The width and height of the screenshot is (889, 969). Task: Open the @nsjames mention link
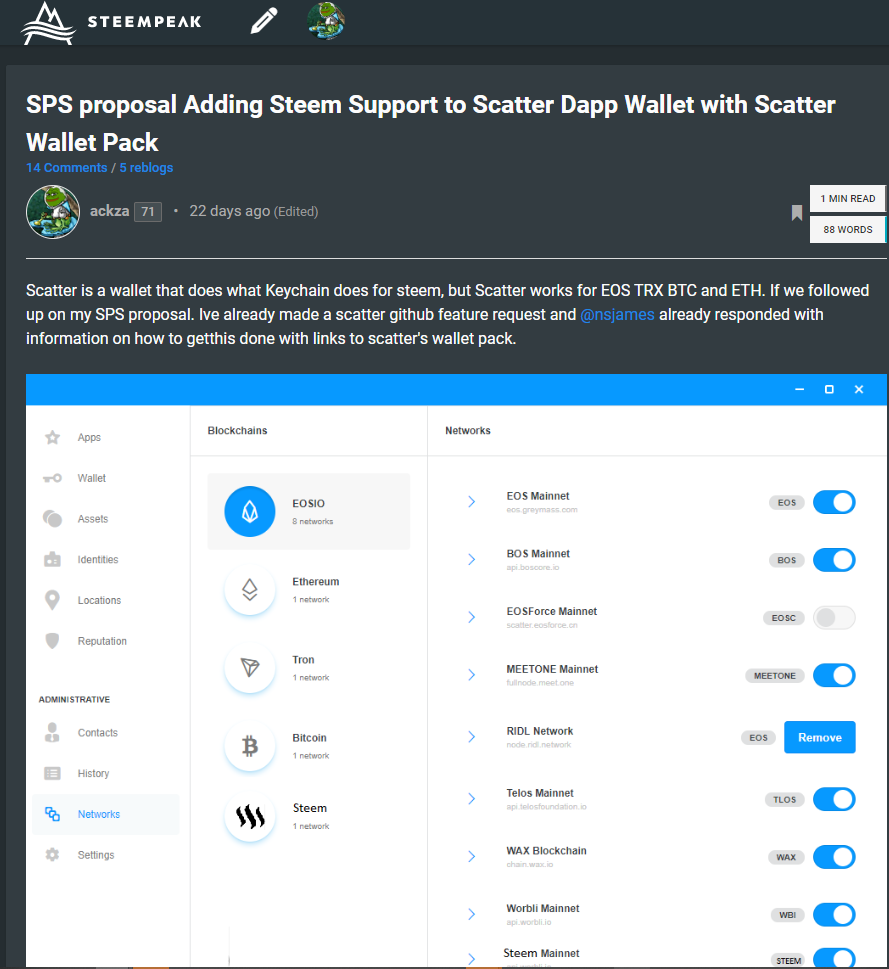(x=617, y=315)
